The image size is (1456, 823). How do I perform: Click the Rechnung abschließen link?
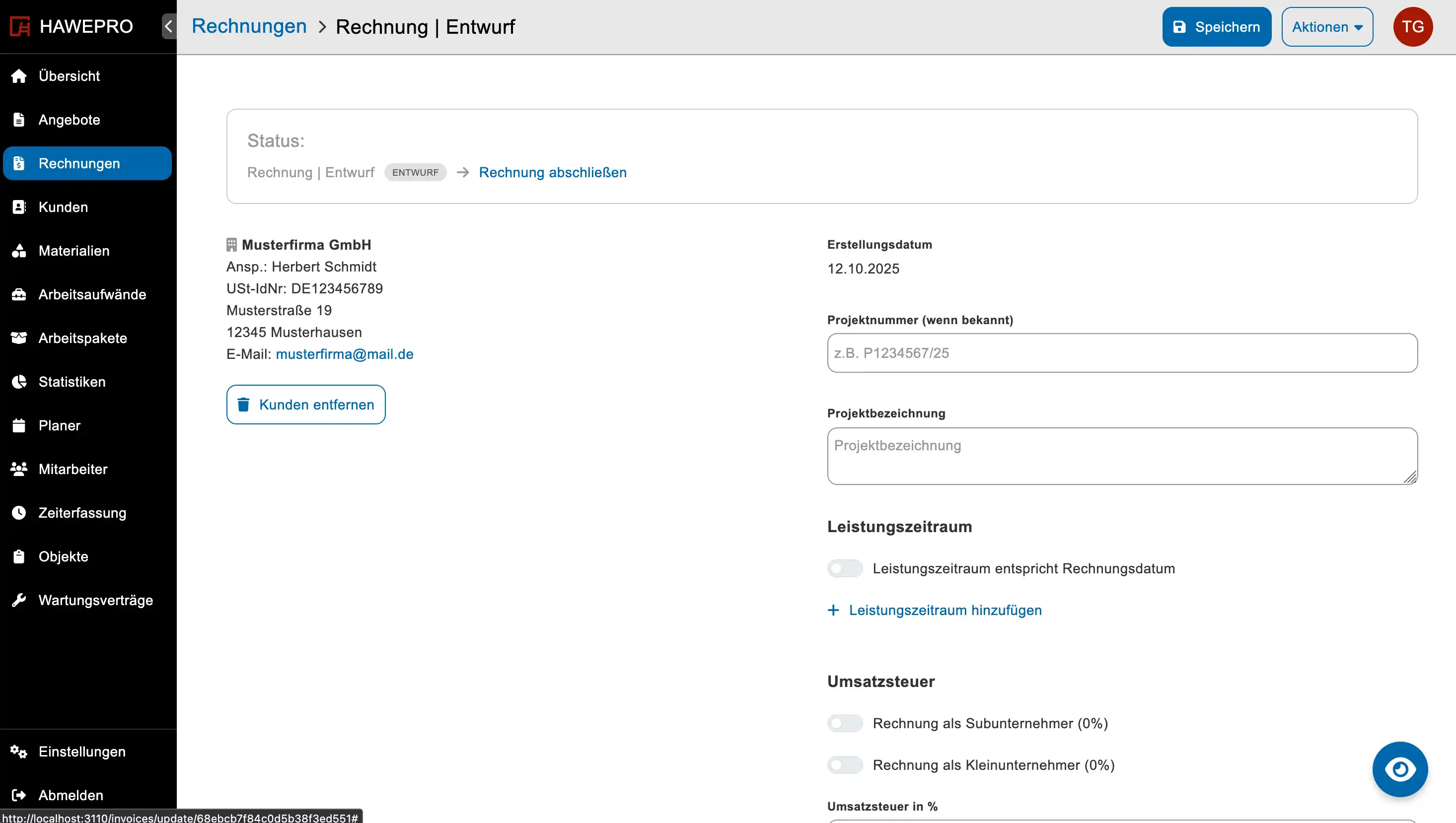(552, 172)
